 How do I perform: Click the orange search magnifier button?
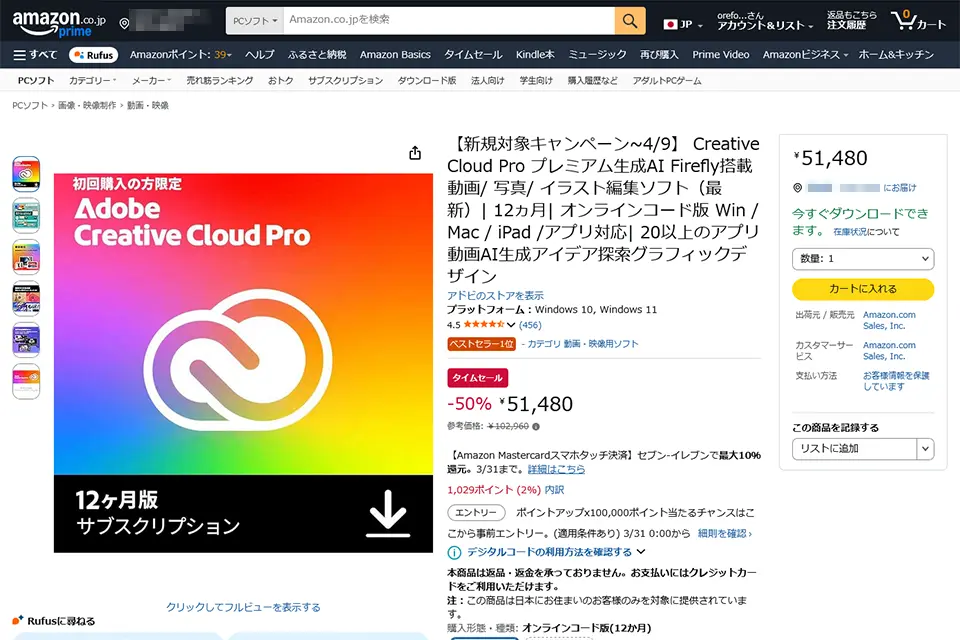pyautogui.click(x=629, y=20)
